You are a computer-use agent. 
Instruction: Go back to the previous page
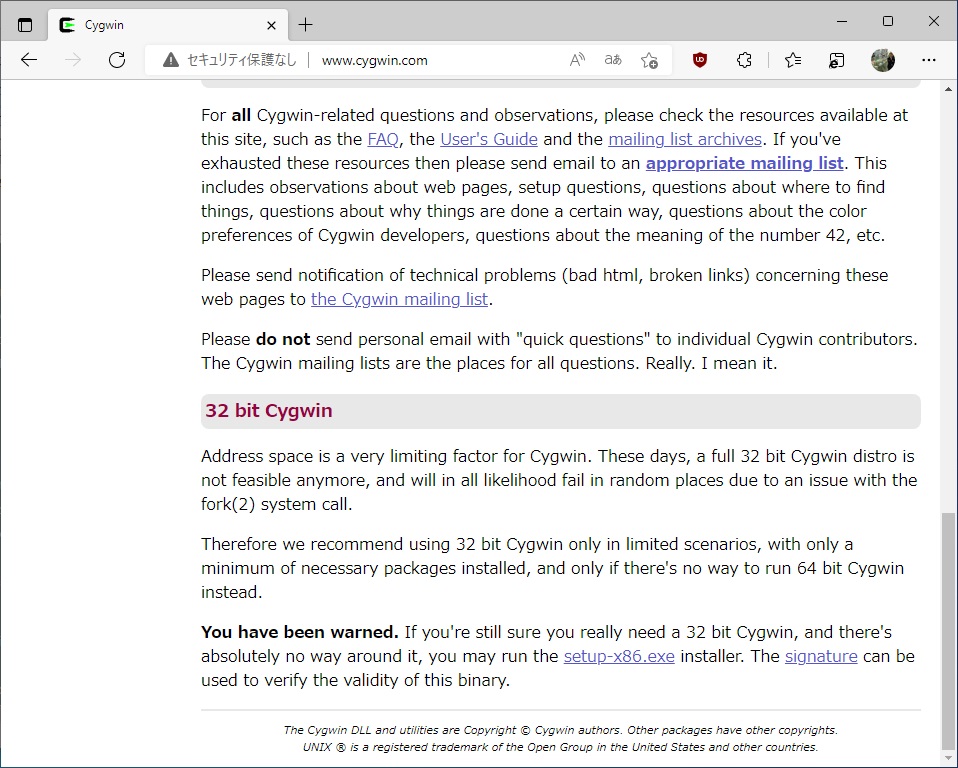pos(29,60)
